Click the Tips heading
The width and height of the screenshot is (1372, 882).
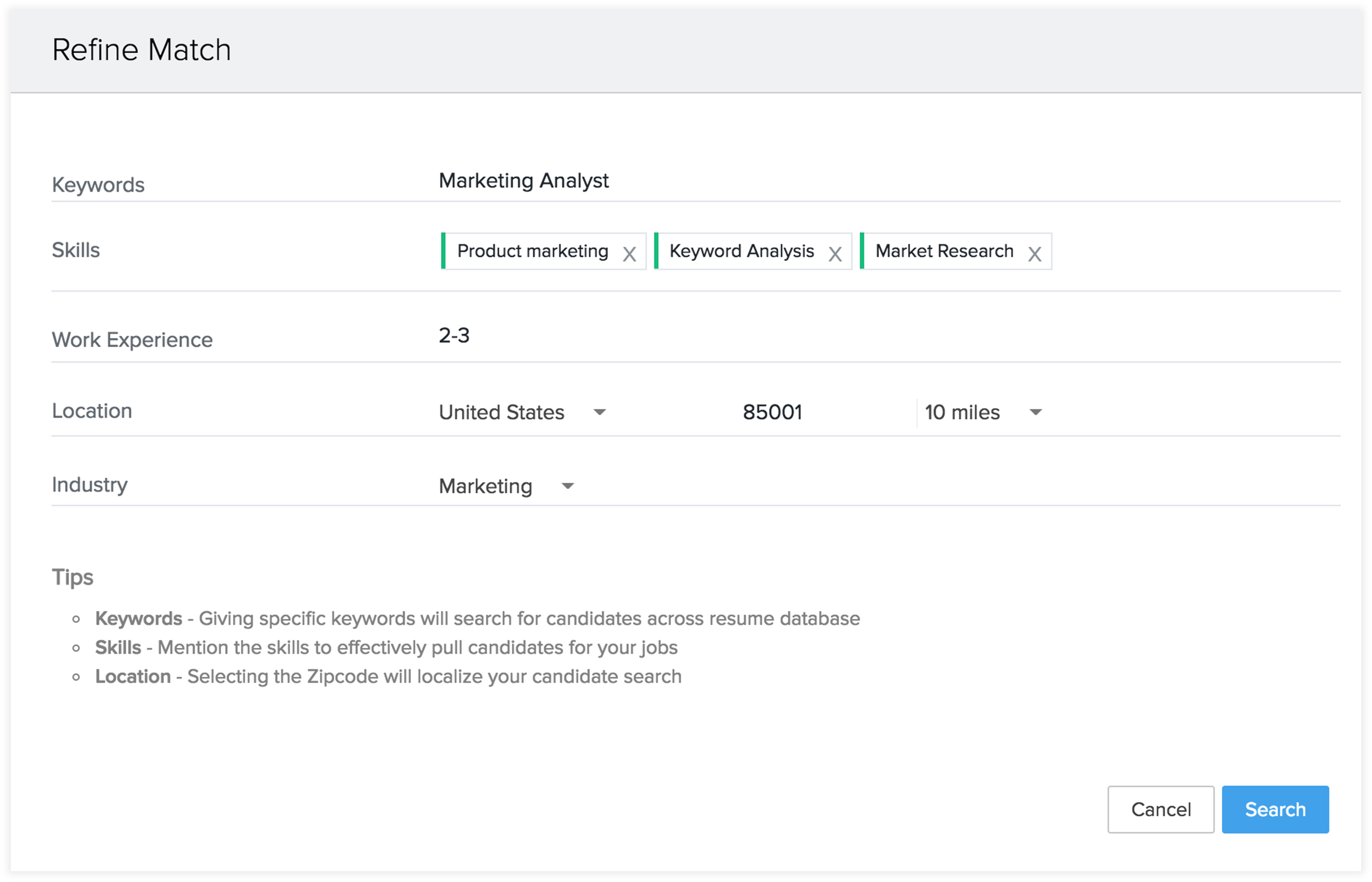72,577
